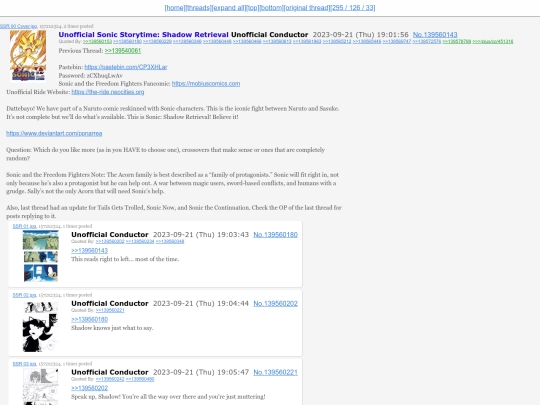Image resolution: width=540 pixels, height=405 pixels.
Task: Click the paragraph beginning "Dattebayo!"
Action: click(x=173, y=113)
